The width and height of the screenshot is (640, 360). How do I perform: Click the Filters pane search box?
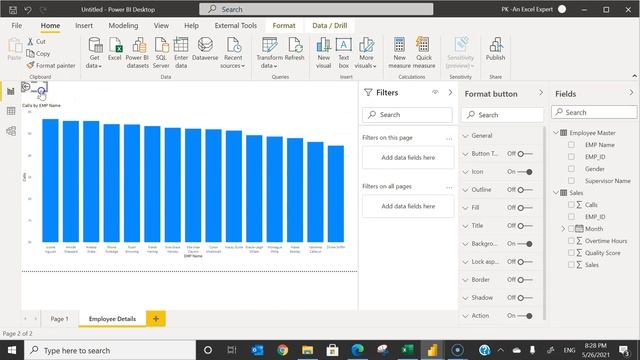click(407, 115)
